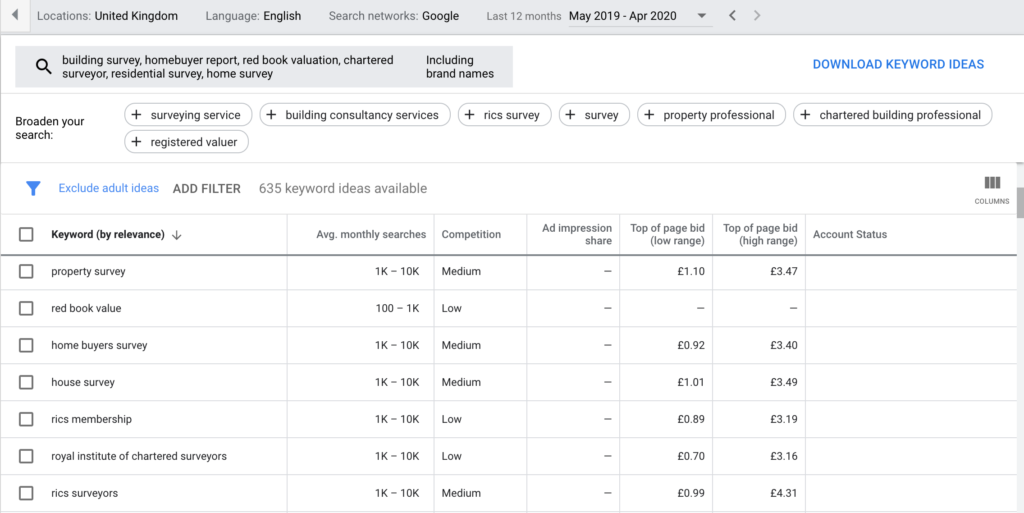Add 'survey' suggestion chip
The height and width of the screenshot is (513, 1024).
(594, 115)
